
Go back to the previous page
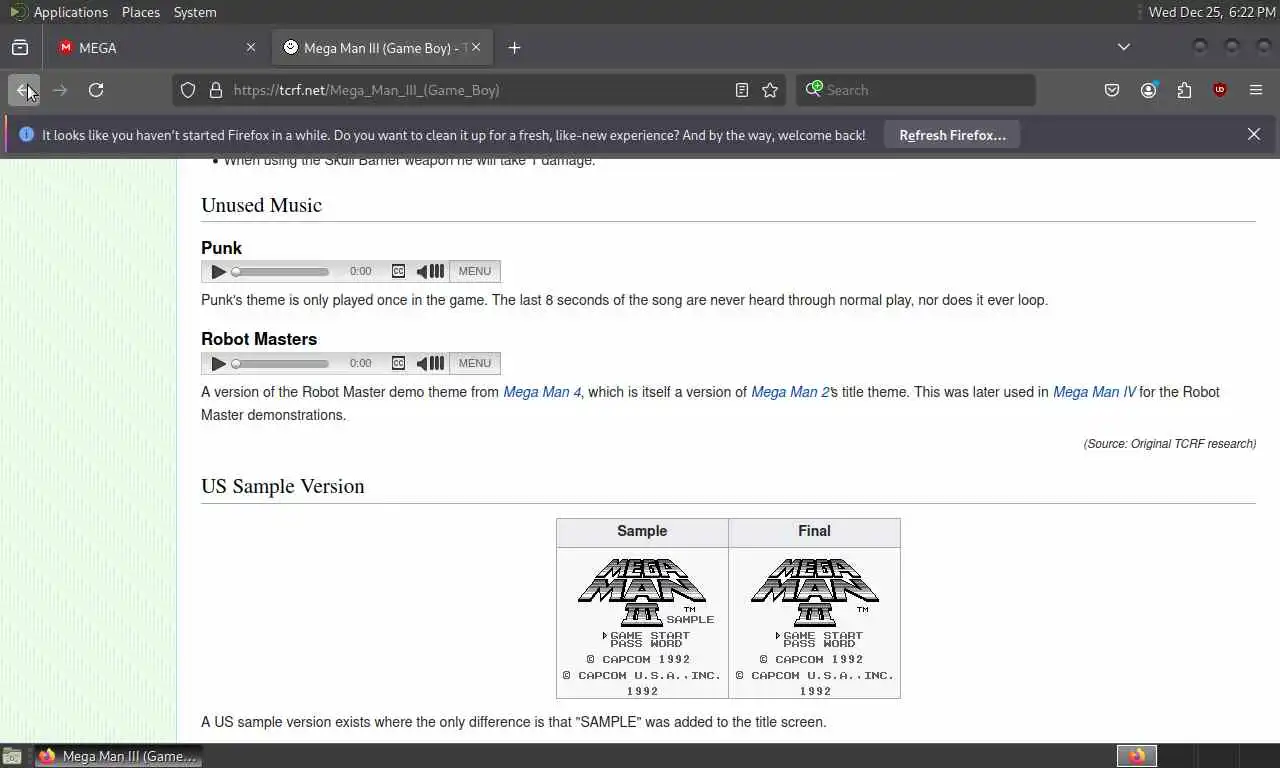point(24,90)
